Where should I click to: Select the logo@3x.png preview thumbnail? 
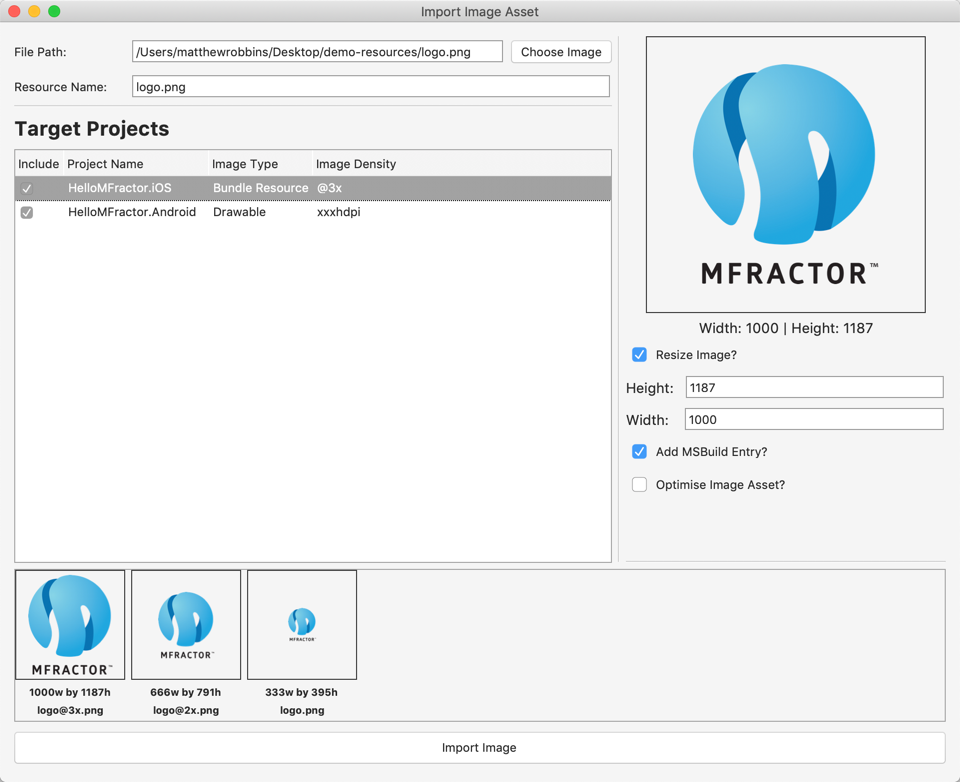click(x=70, y=625)
